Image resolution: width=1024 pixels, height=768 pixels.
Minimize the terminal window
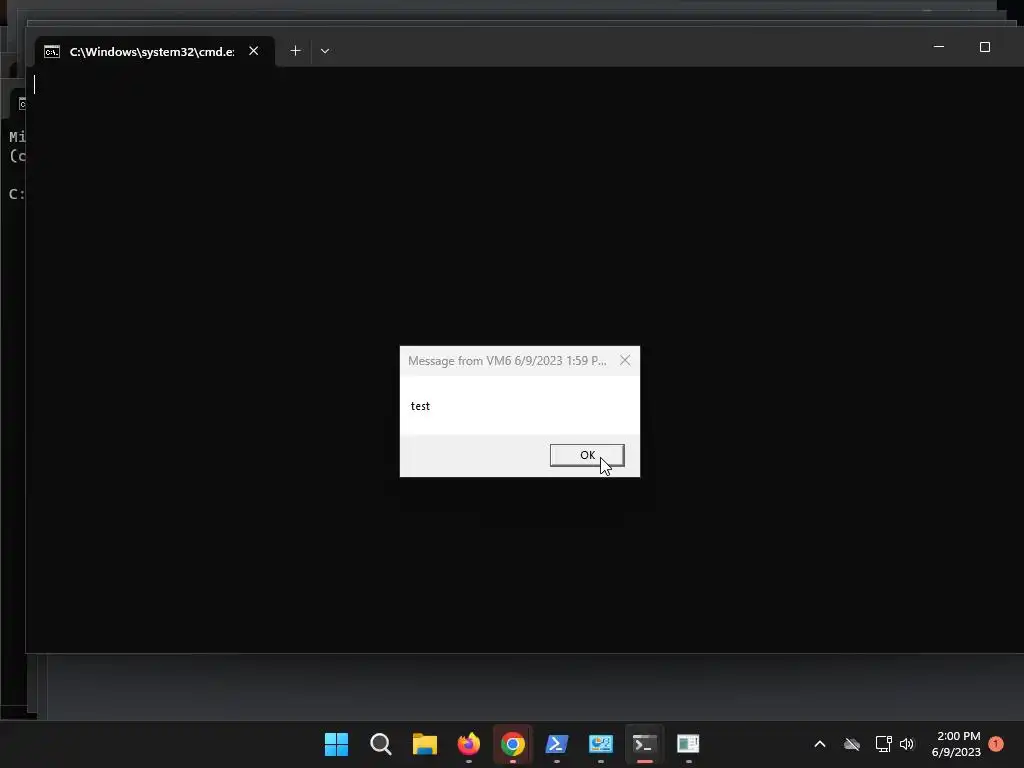point(938,47)
